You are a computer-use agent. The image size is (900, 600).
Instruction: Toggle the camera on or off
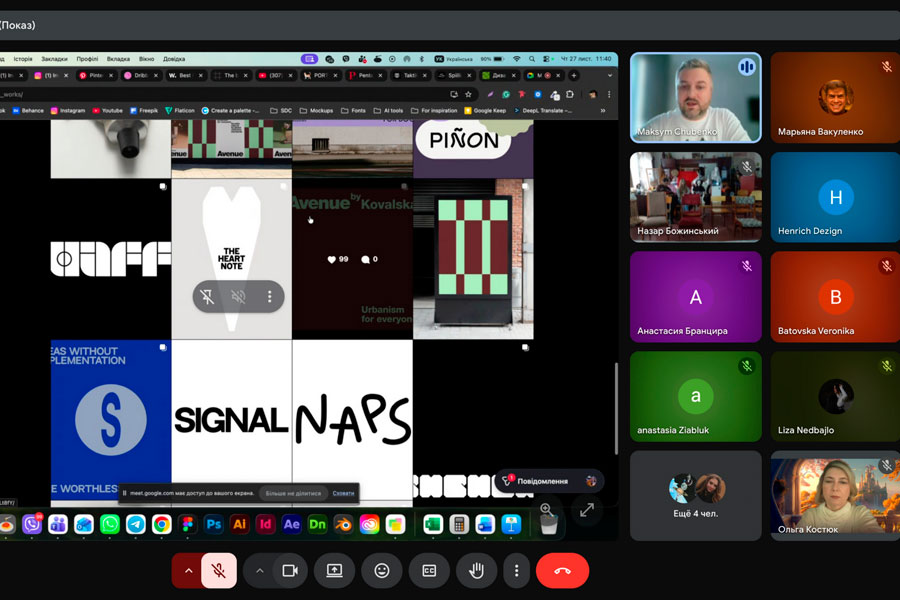click(x=290, y=570)
